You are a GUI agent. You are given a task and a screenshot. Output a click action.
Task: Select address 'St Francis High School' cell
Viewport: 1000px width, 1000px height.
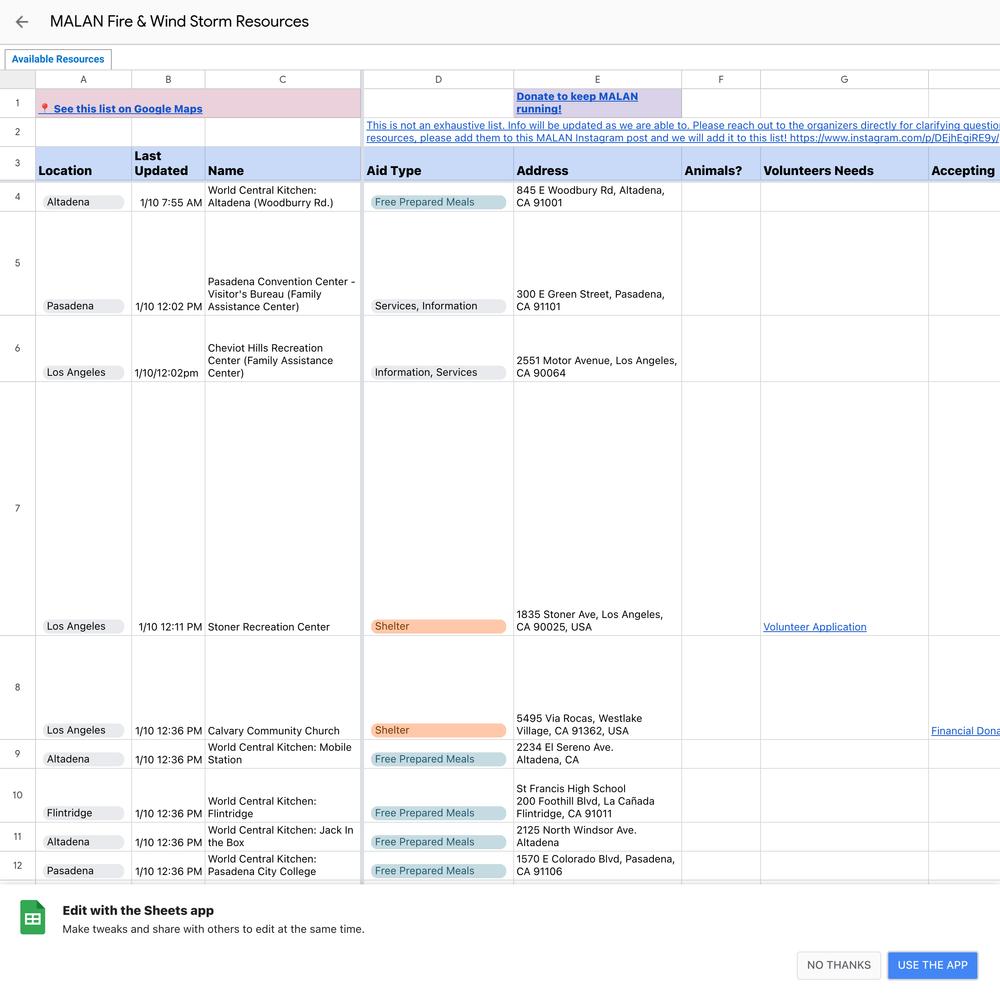598,795
